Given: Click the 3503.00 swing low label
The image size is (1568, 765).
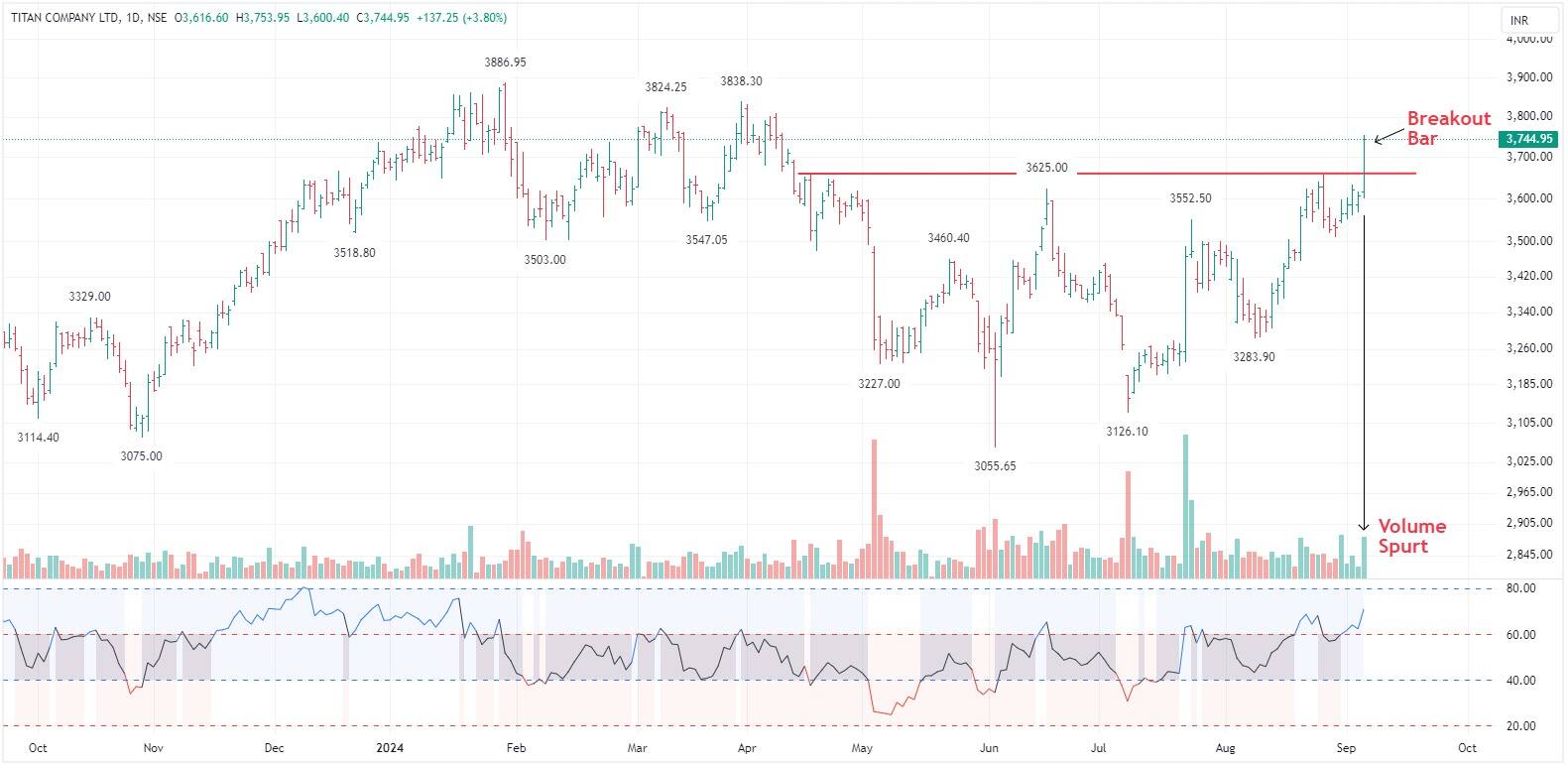Looking at the screenshot, I should (545, 260).
